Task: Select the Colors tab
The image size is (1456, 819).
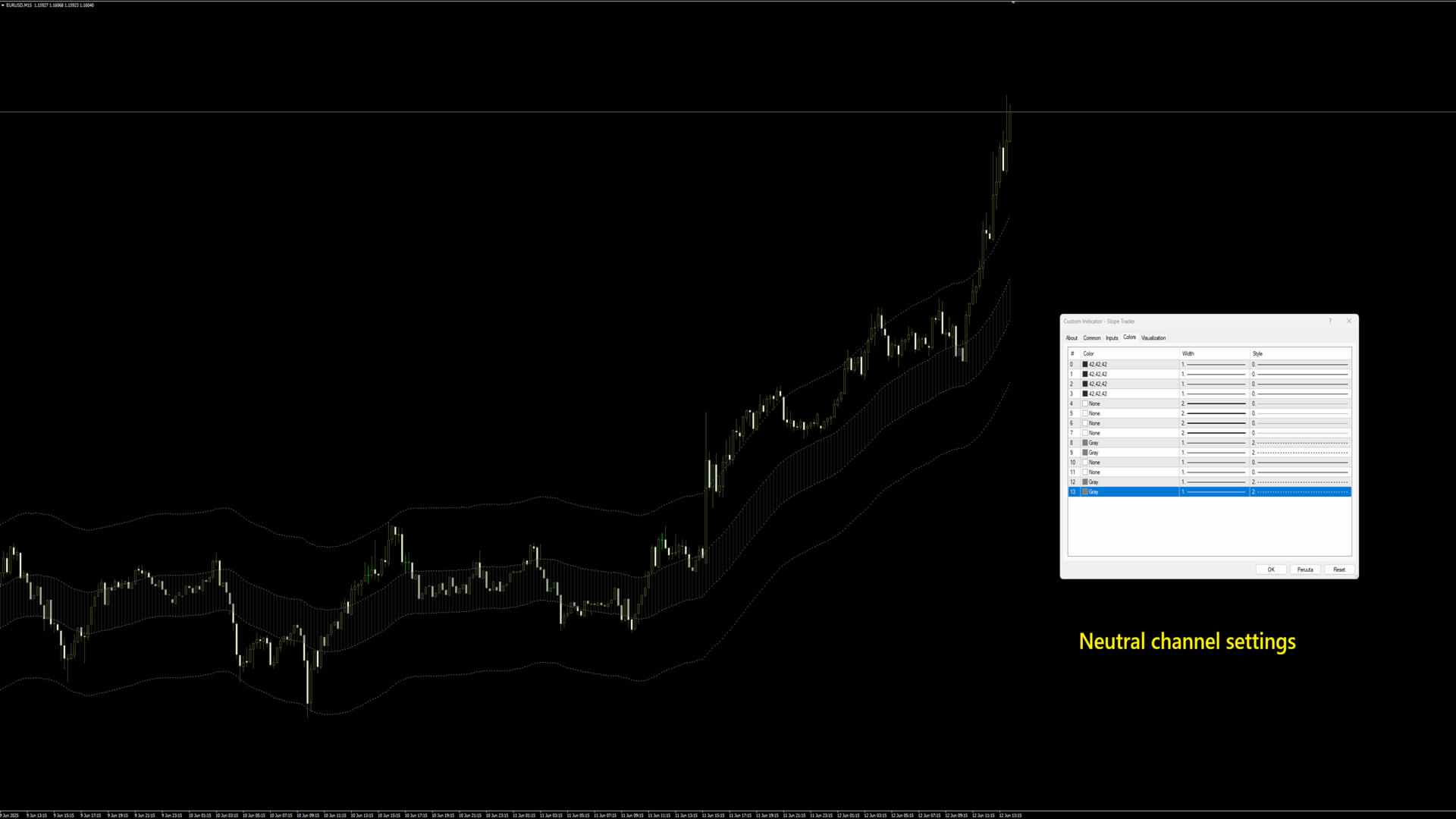Action: [1129, 337]
